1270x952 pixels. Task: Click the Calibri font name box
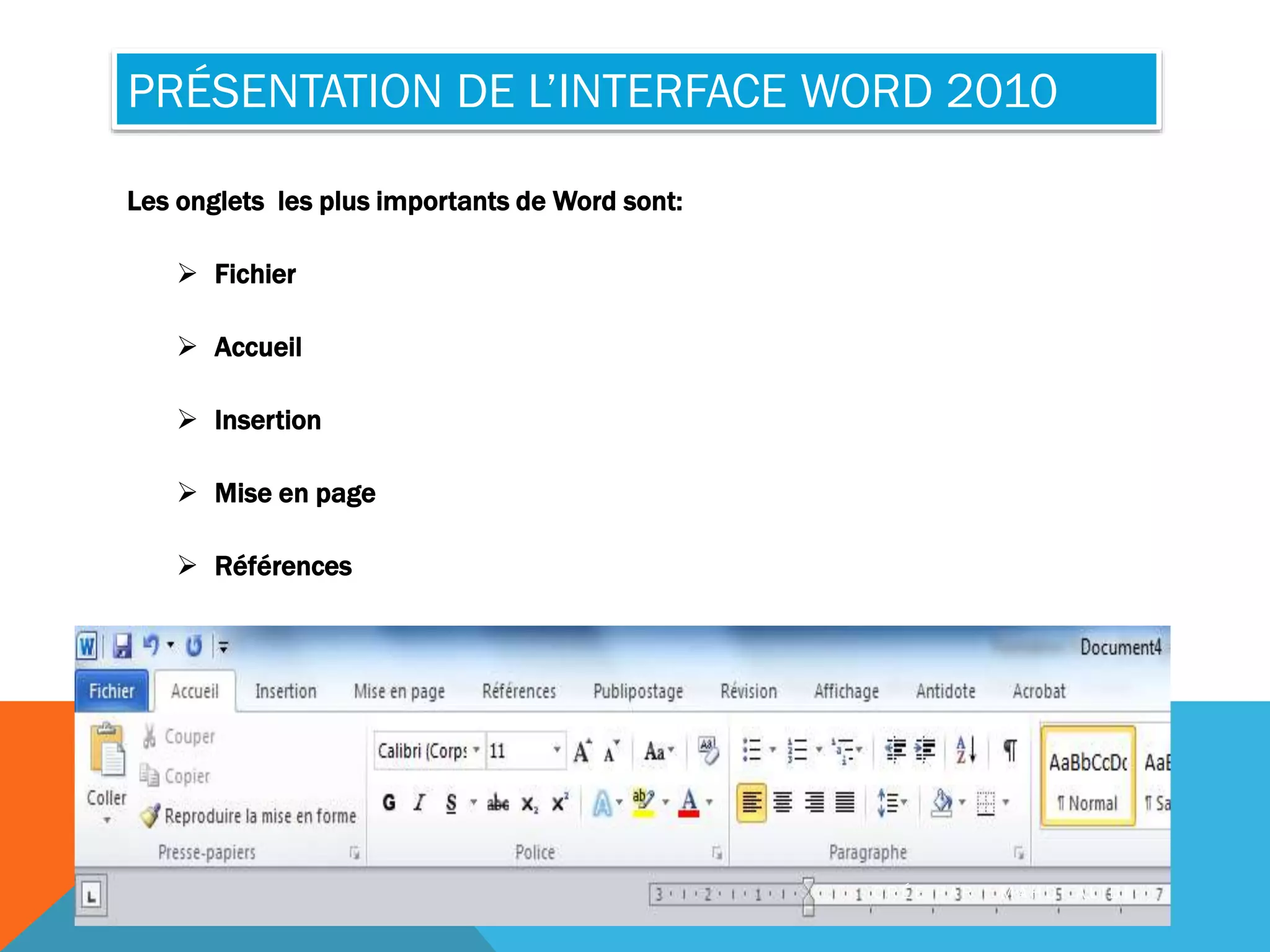click(x=422, y=751)
